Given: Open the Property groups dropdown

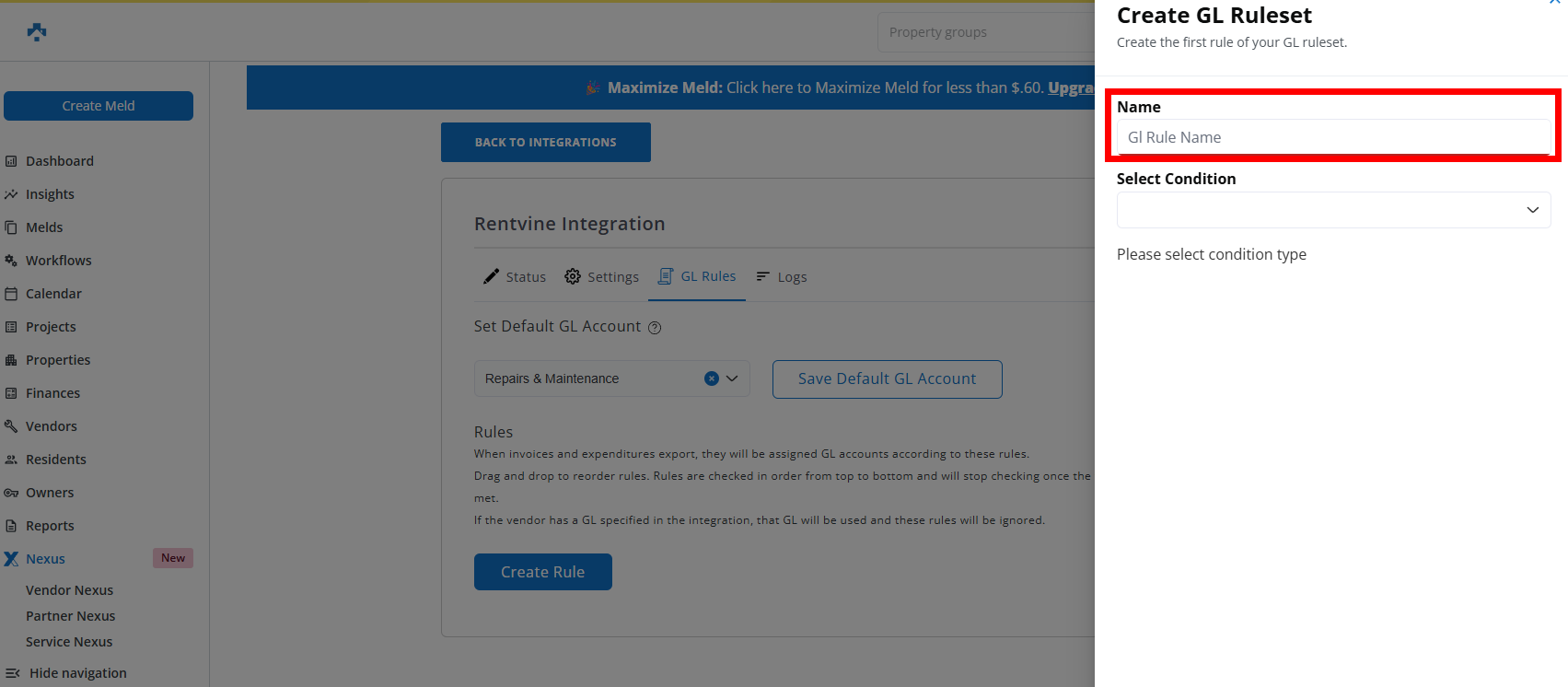Looking at the screenshot, I should point(985,32).
